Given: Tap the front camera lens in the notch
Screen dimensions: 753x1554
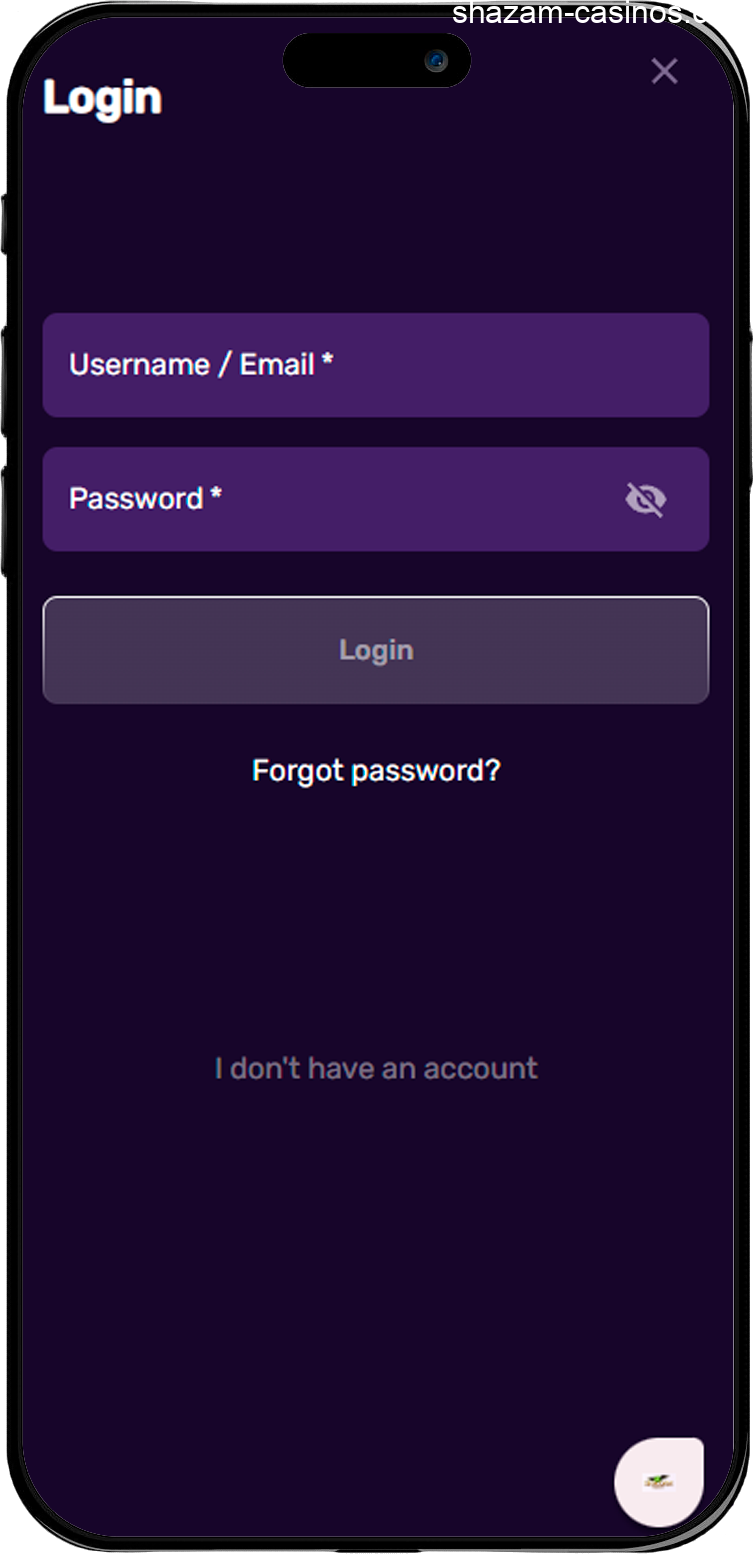Looking at the screenshot, I should (x=436, y=61).
